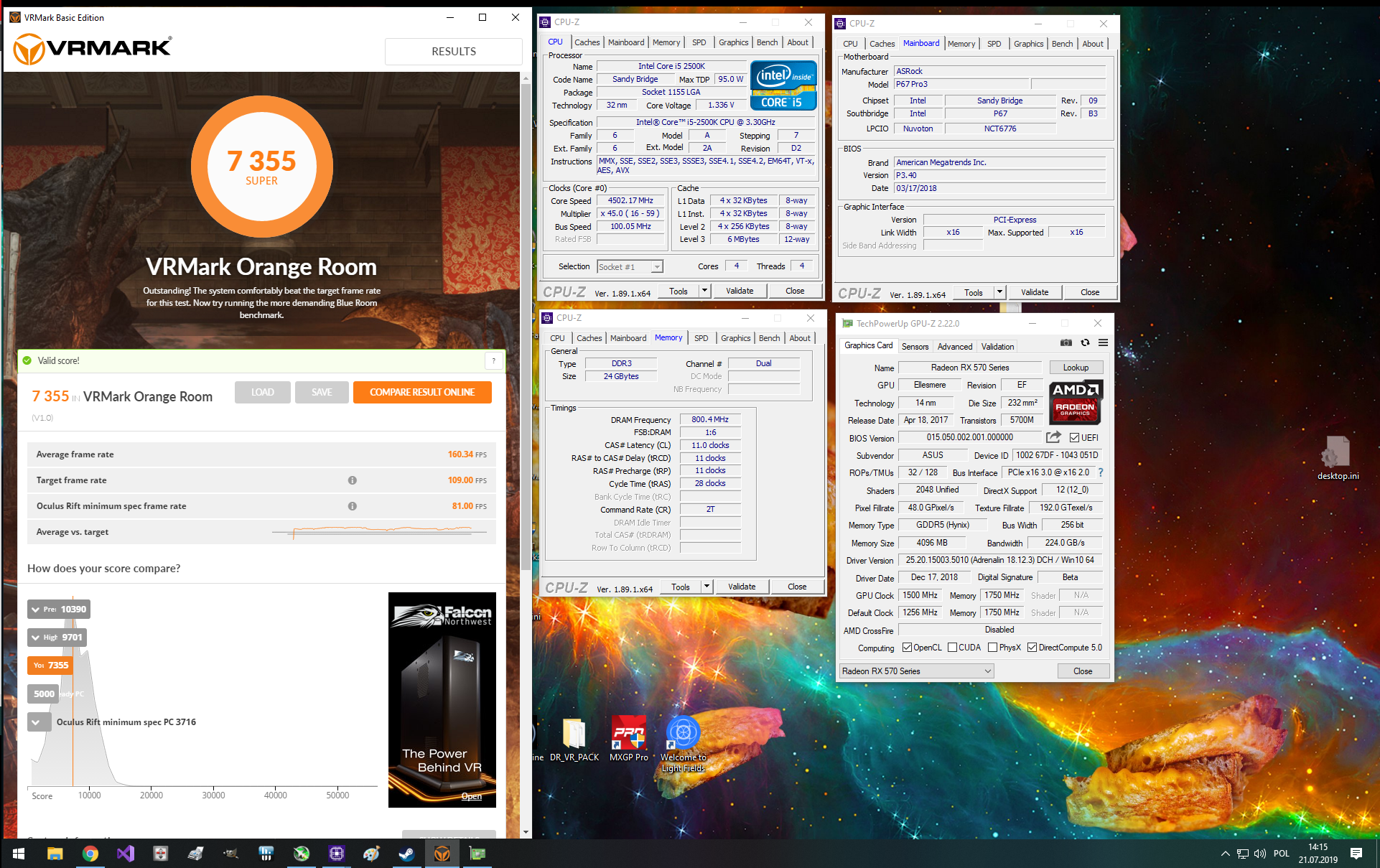Image resolution: width=1380 pixels, height=868 pixels.
Task: Open GIMP from the taskbar
Action: (230, 854)
